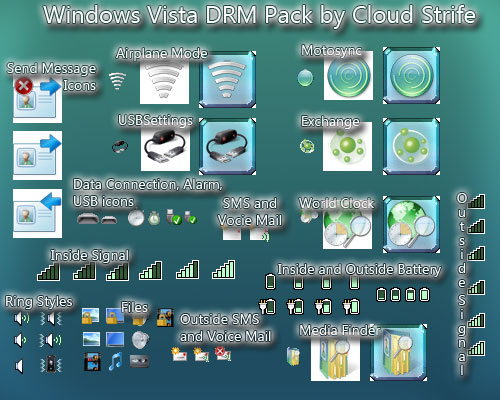Click the framed Airplane Mode icon

[228, 79]
